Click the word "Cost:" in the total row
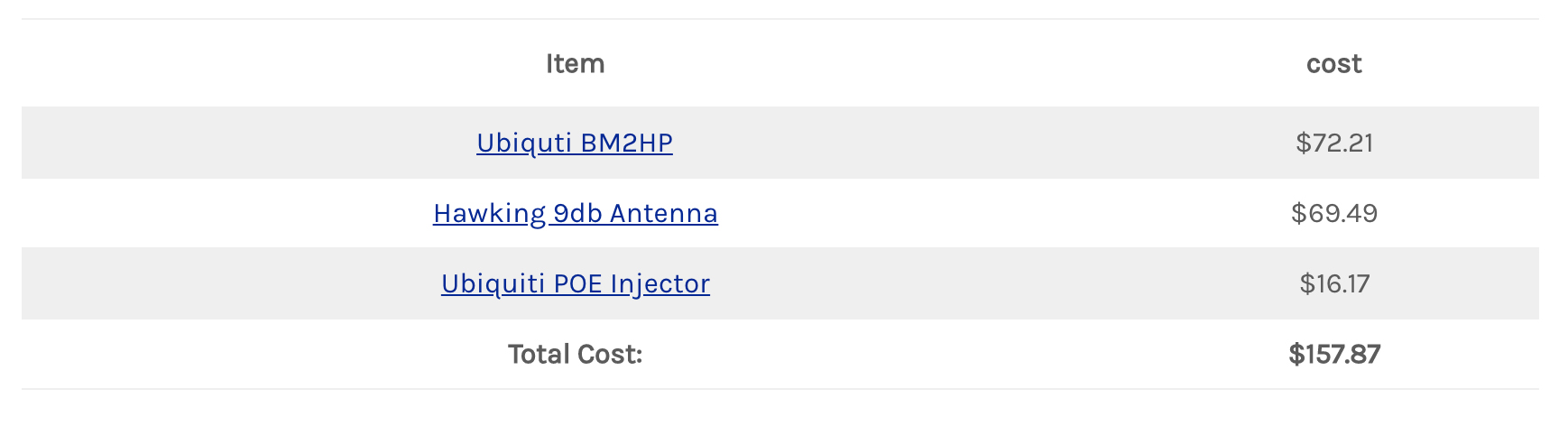The width and height of the screenshot is (1568, 426). click(609, 354)
